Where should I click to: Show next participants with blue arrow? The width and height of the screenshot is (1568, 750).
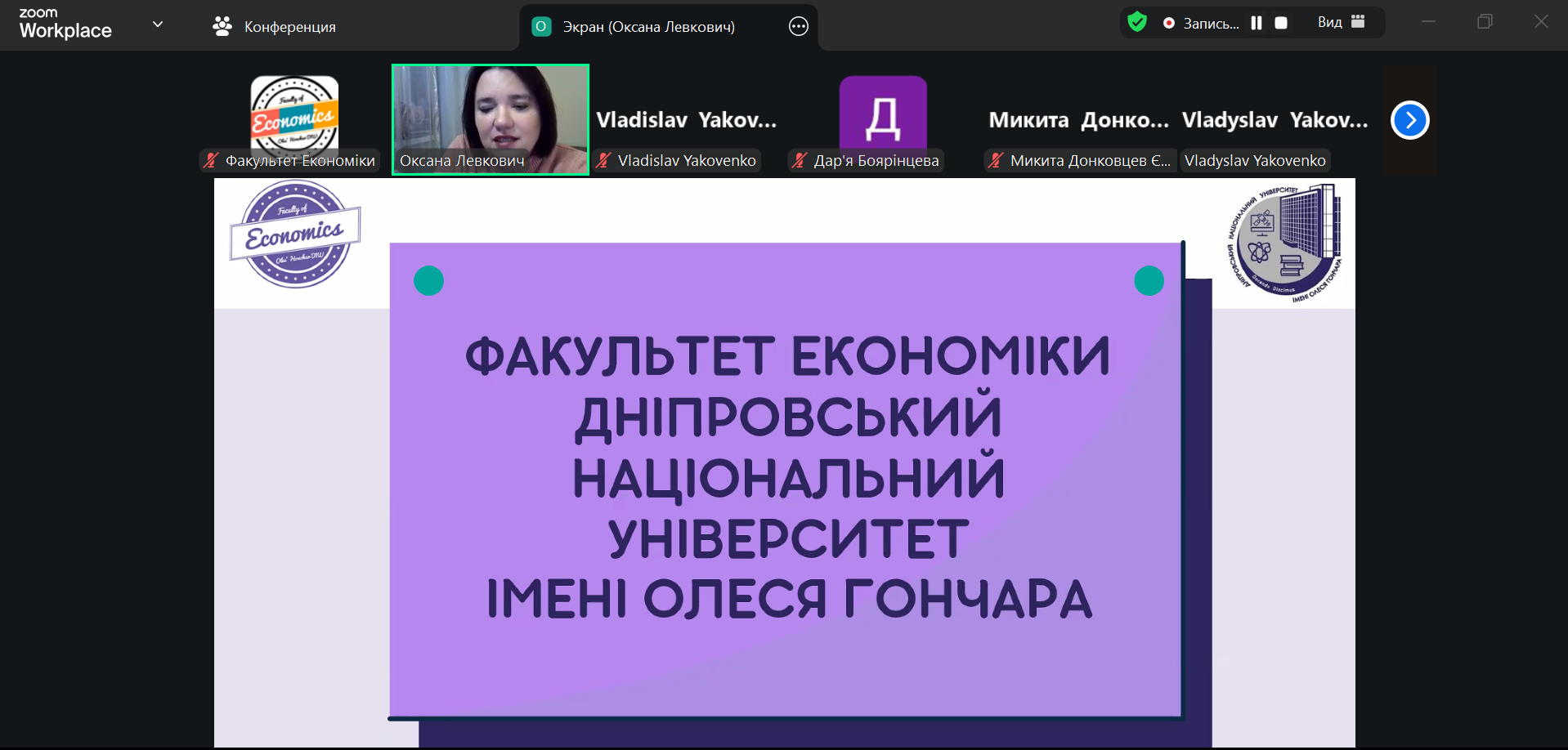tap(1409, 120)
